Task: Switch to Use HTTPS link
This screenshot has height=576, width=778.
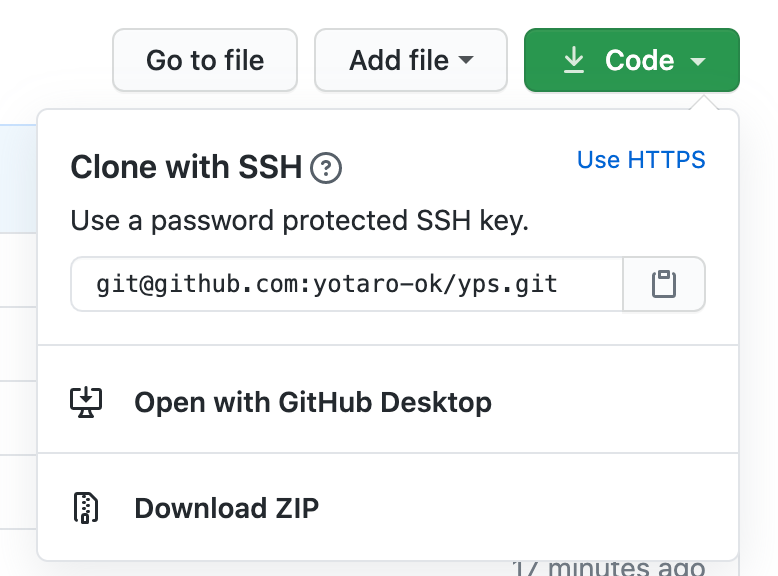Action: (641, 160)
